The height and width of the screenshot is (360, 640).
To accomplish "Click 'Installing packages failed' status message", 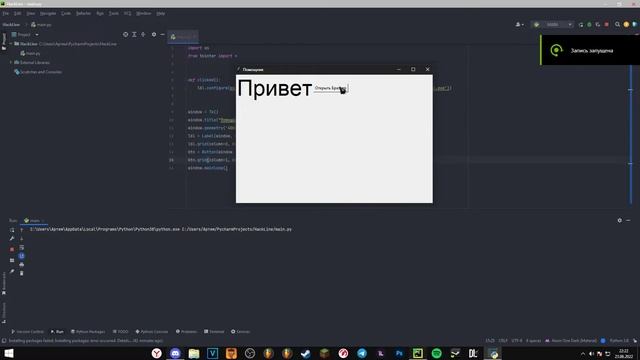I will coord(85,340).
